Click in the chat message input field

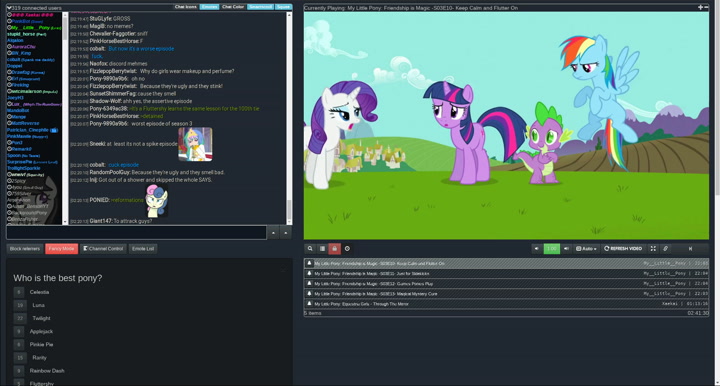pos(136,233)
